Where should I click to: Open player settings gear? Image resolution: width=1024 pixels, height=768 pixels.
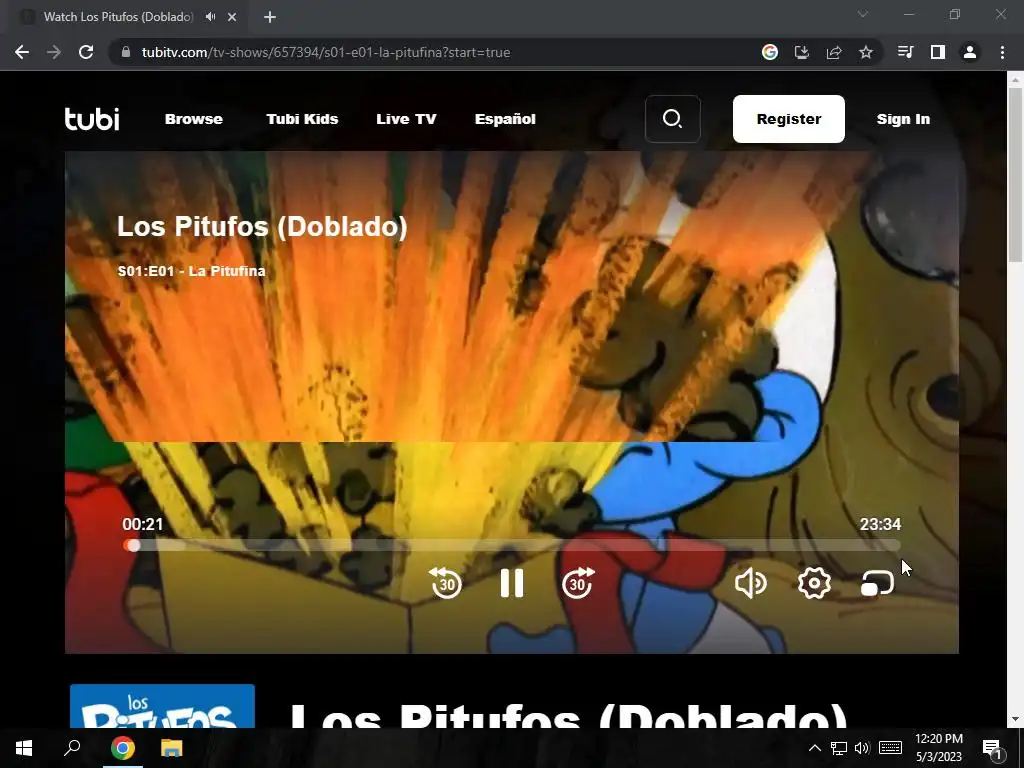(814, 583)
